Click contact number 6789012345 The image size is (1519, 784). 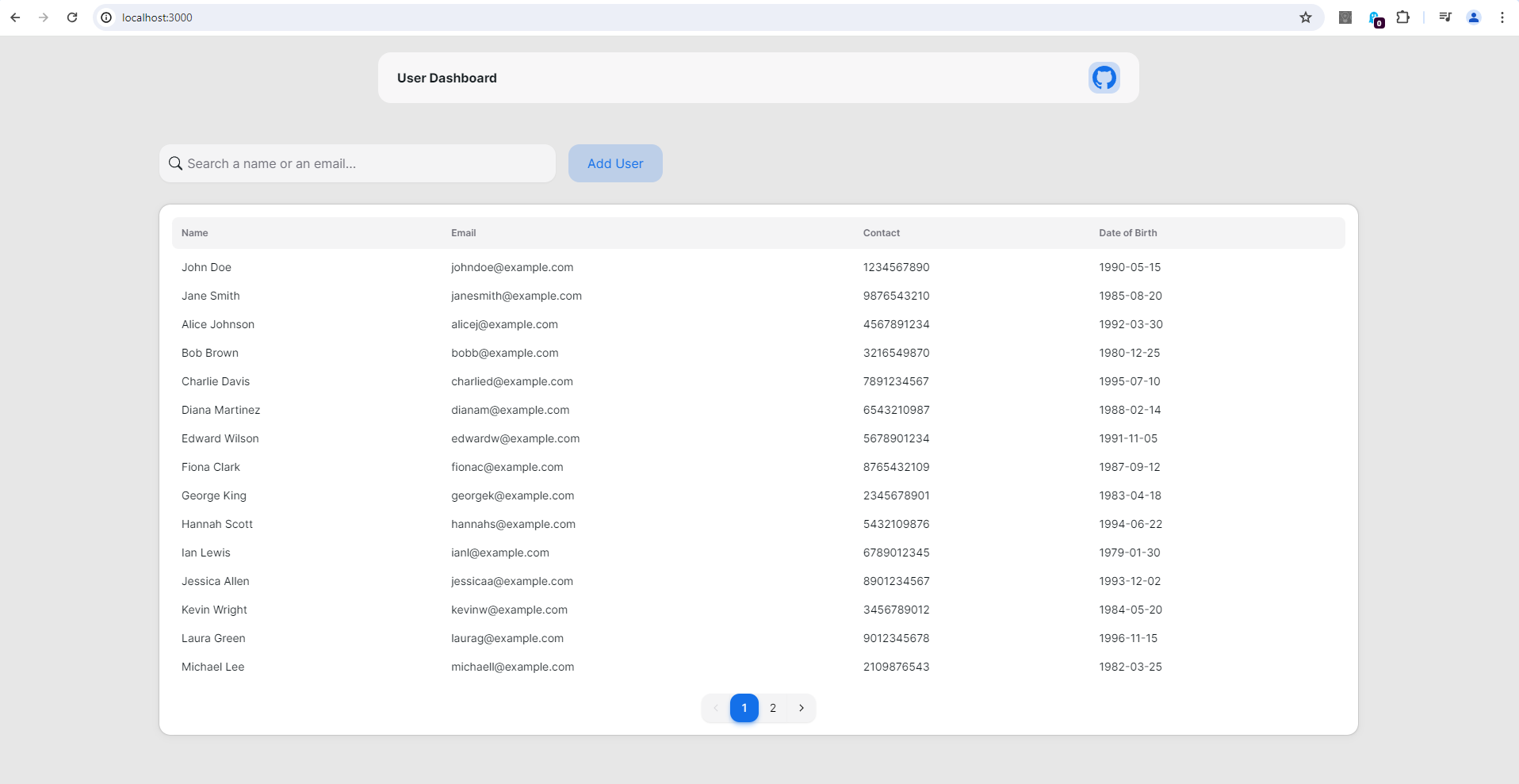coord(897,553)
